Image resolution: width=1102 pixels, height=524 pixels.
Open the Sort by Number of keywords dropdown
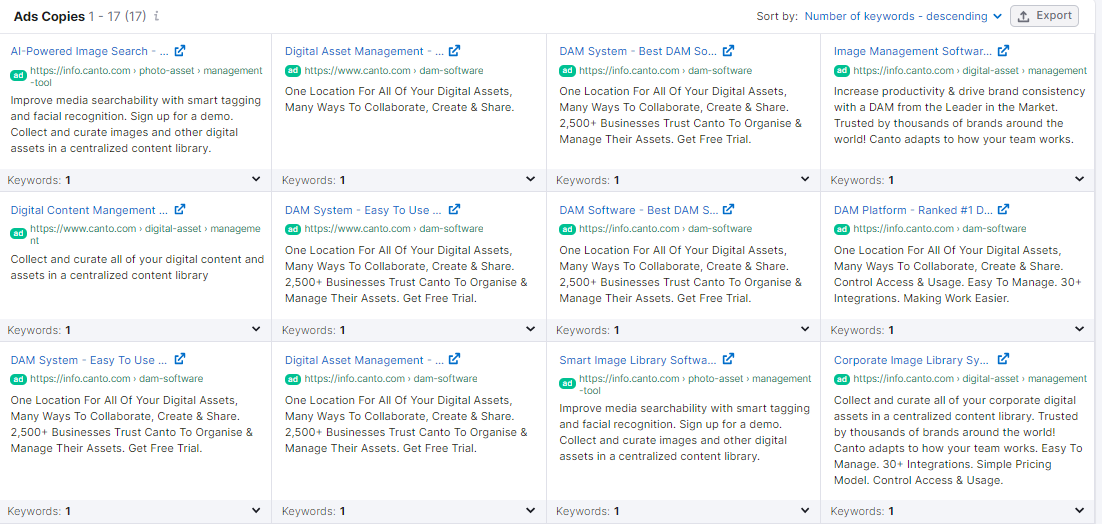pyautogui.click(x=903, y=16)
